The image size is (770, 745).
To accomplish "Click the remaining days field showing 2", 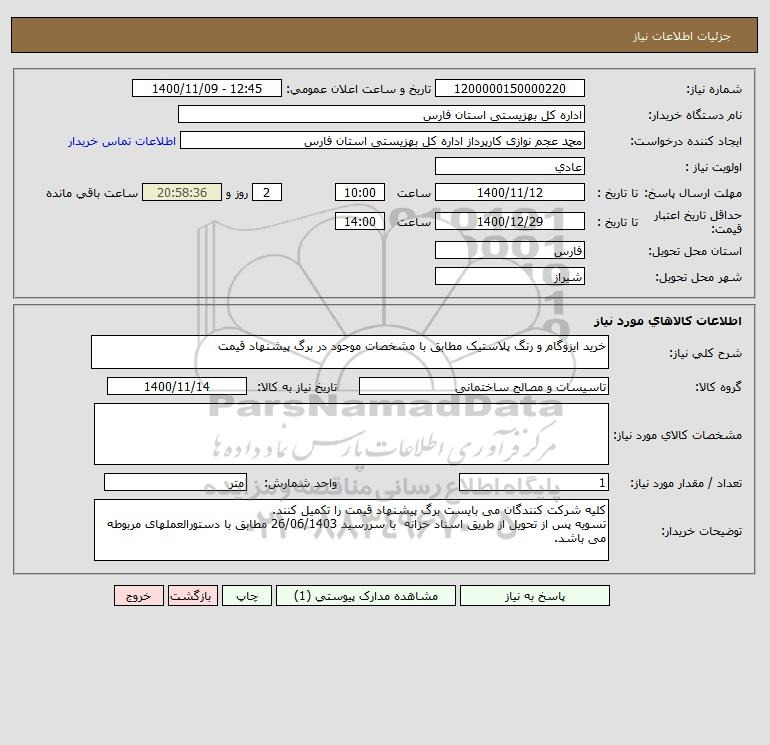I will [x=267, y=193].
